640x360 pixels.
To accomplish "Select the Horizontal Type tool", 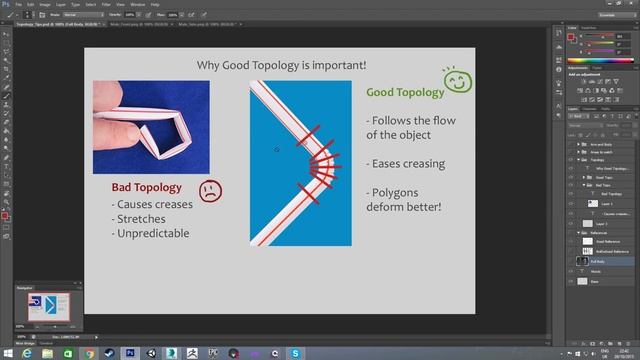I will tap(6, 167).
